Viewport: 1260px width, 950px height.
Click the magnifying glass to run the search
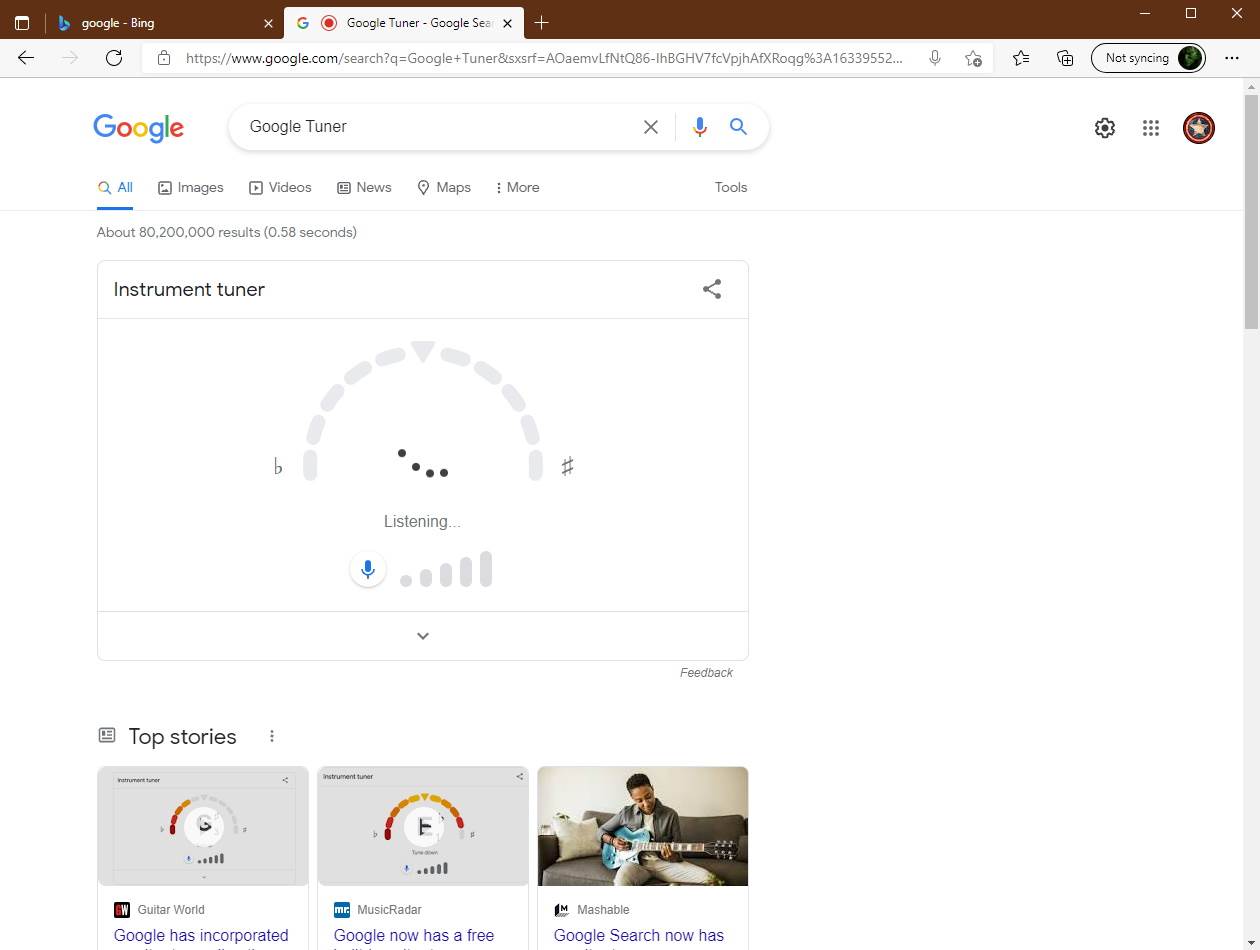pos(738,126)
